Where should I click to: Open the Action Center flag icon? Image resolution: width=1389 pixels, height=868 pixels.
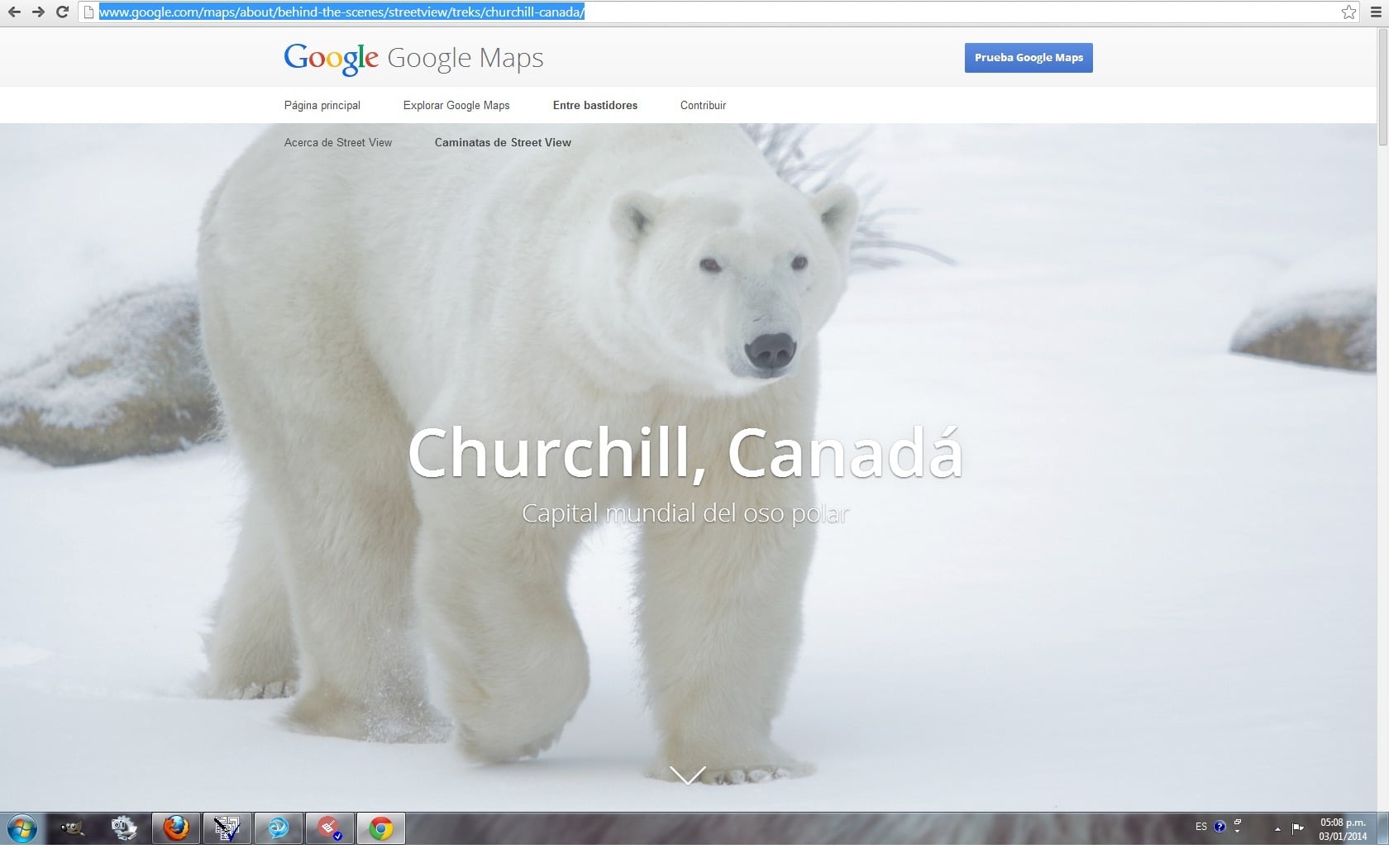point(1298,827)
